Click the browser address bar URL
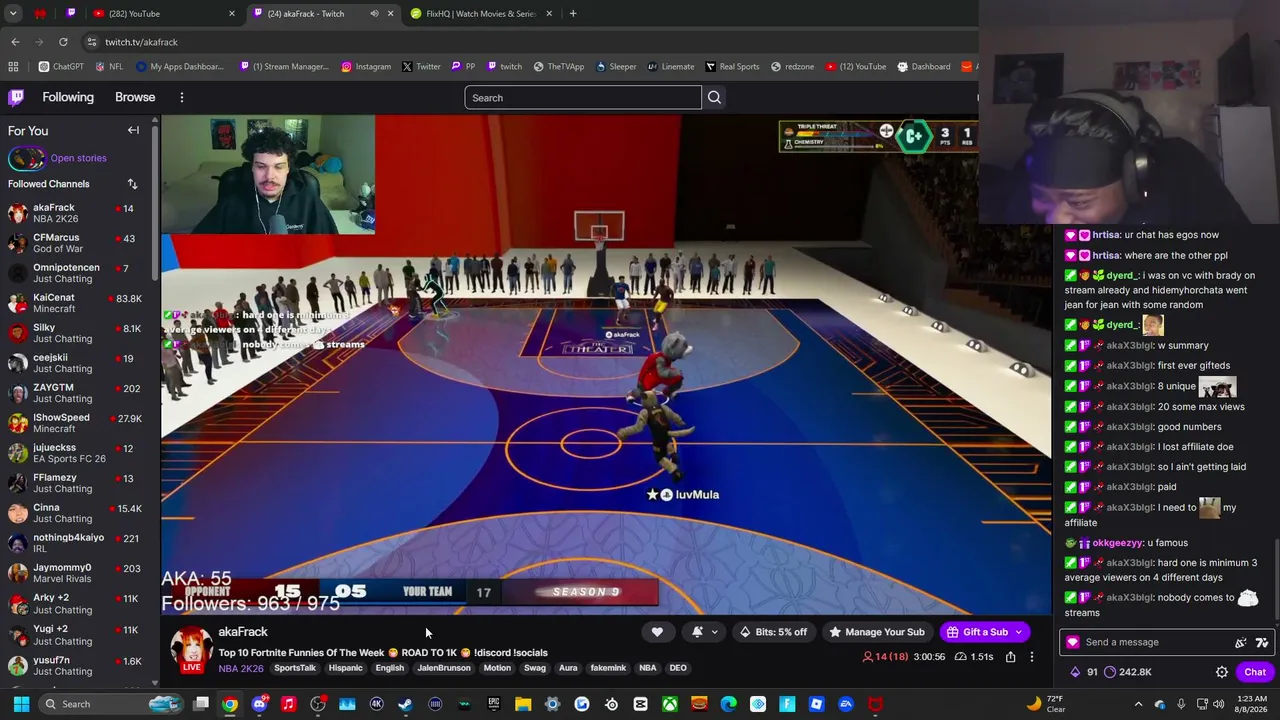The image size is (1280, 720). (141, 42)
